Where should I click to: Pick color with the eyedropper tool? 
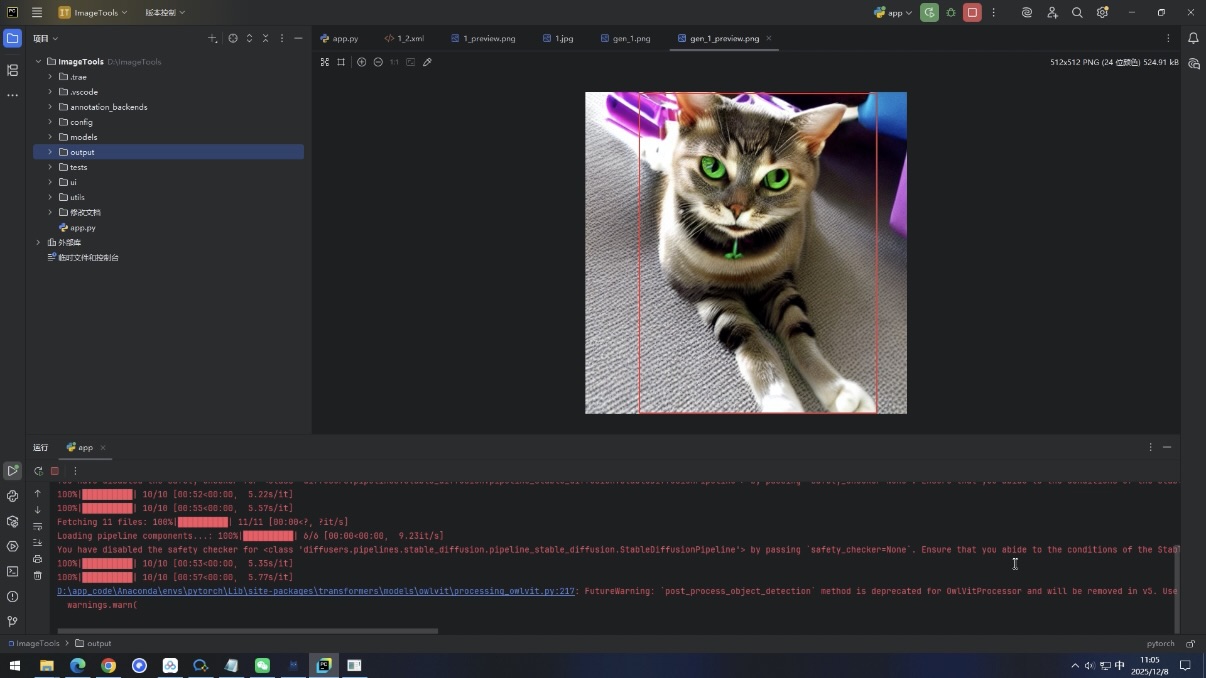pos(427,62)
